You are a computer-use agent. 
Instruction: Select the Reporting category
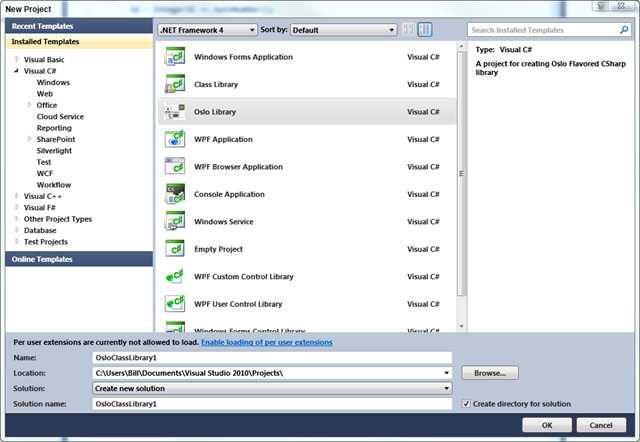pyautogui.click(x=54, y=128)
